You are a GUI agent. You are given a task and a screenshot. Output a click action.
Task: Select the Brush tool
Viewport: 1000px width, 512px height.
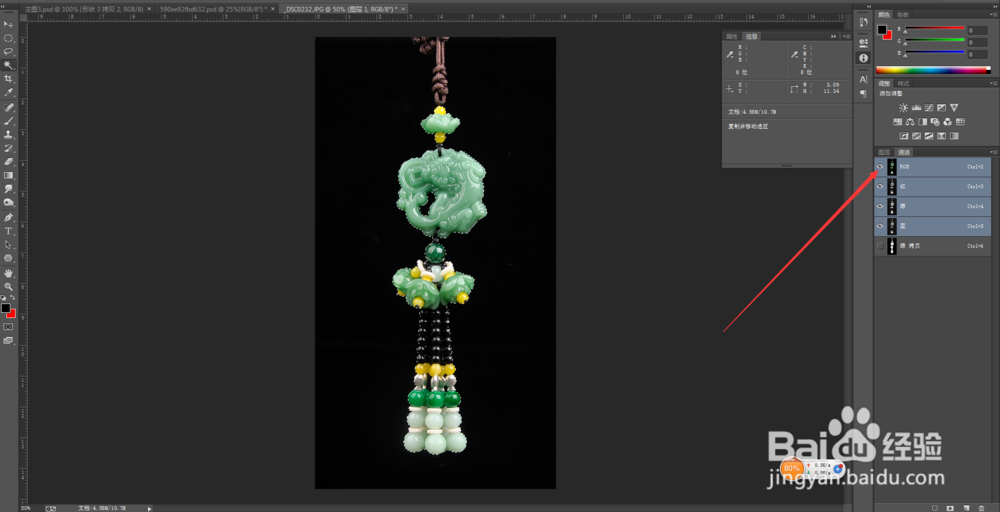[8, 121]
